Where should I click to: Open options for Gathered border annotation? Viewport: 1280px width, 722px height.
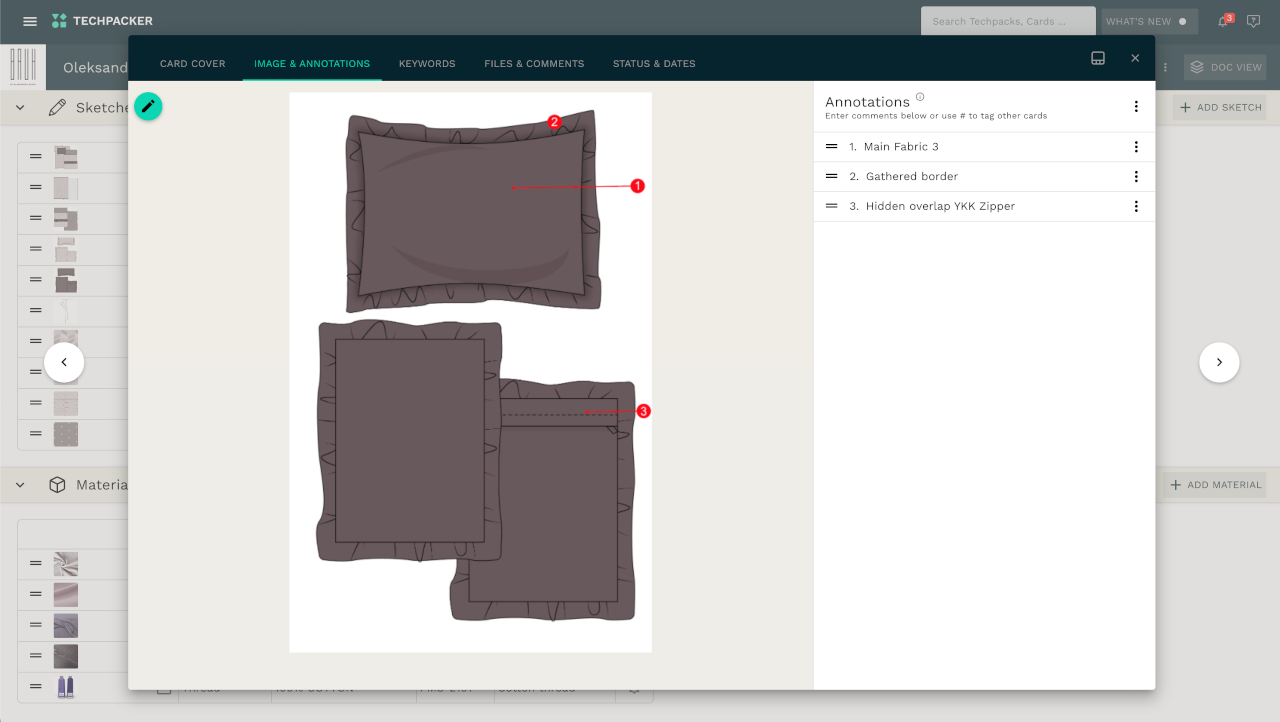click(1136, 177)
